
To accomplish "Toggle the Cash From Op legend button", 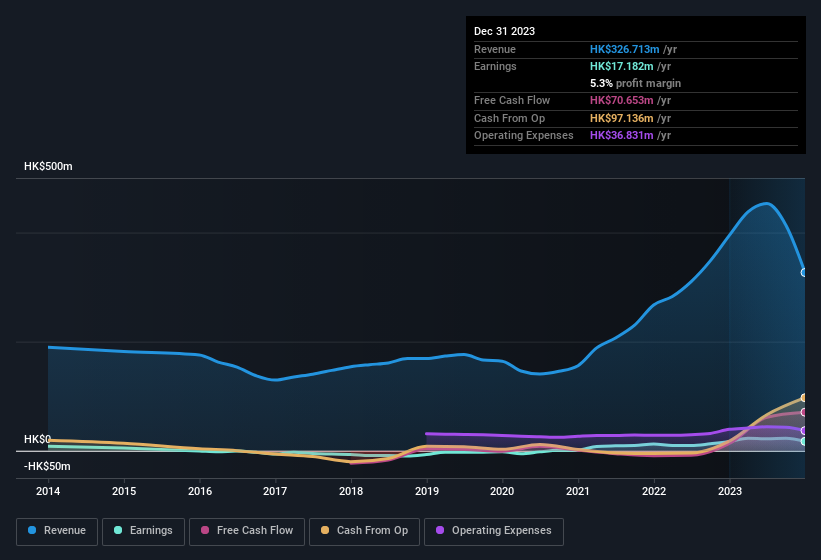I will point(364,531).
